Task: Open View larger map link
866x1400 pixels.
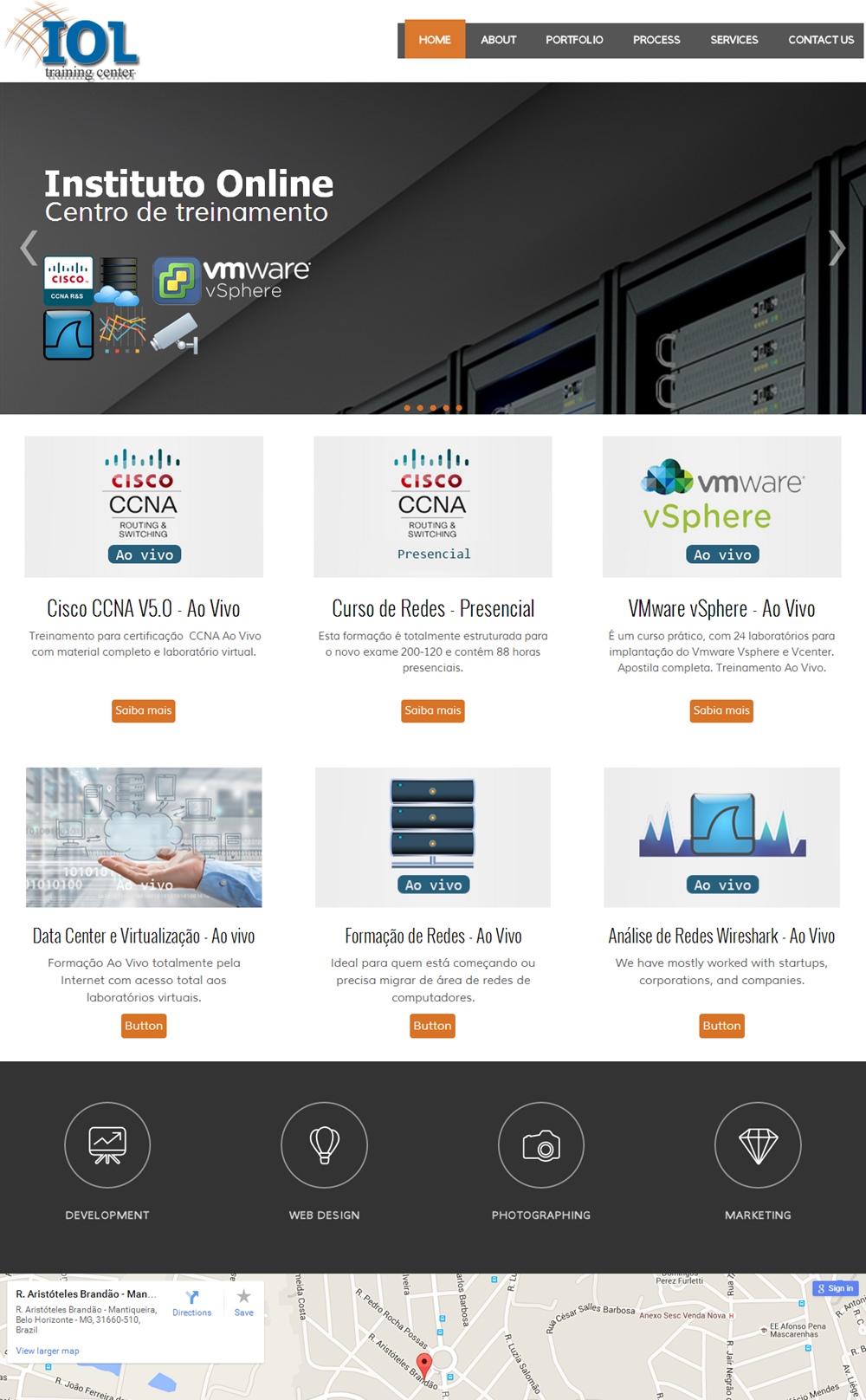Action: (48, 1351)
